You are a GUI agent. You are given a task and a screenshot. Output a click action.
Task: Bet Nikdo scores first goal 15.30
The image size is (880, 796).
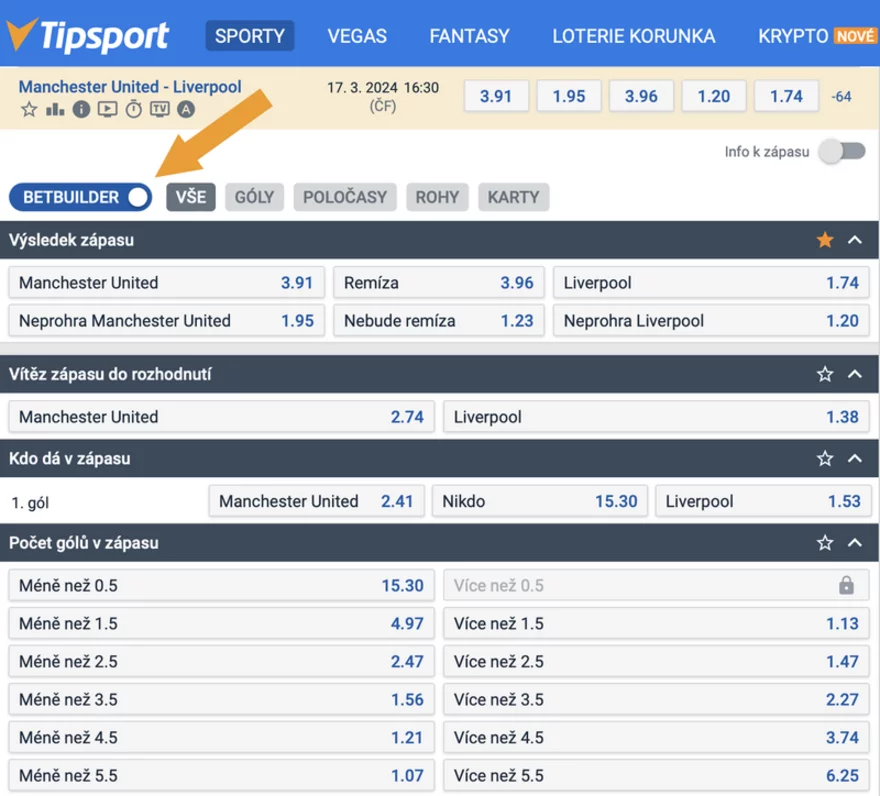540,501
